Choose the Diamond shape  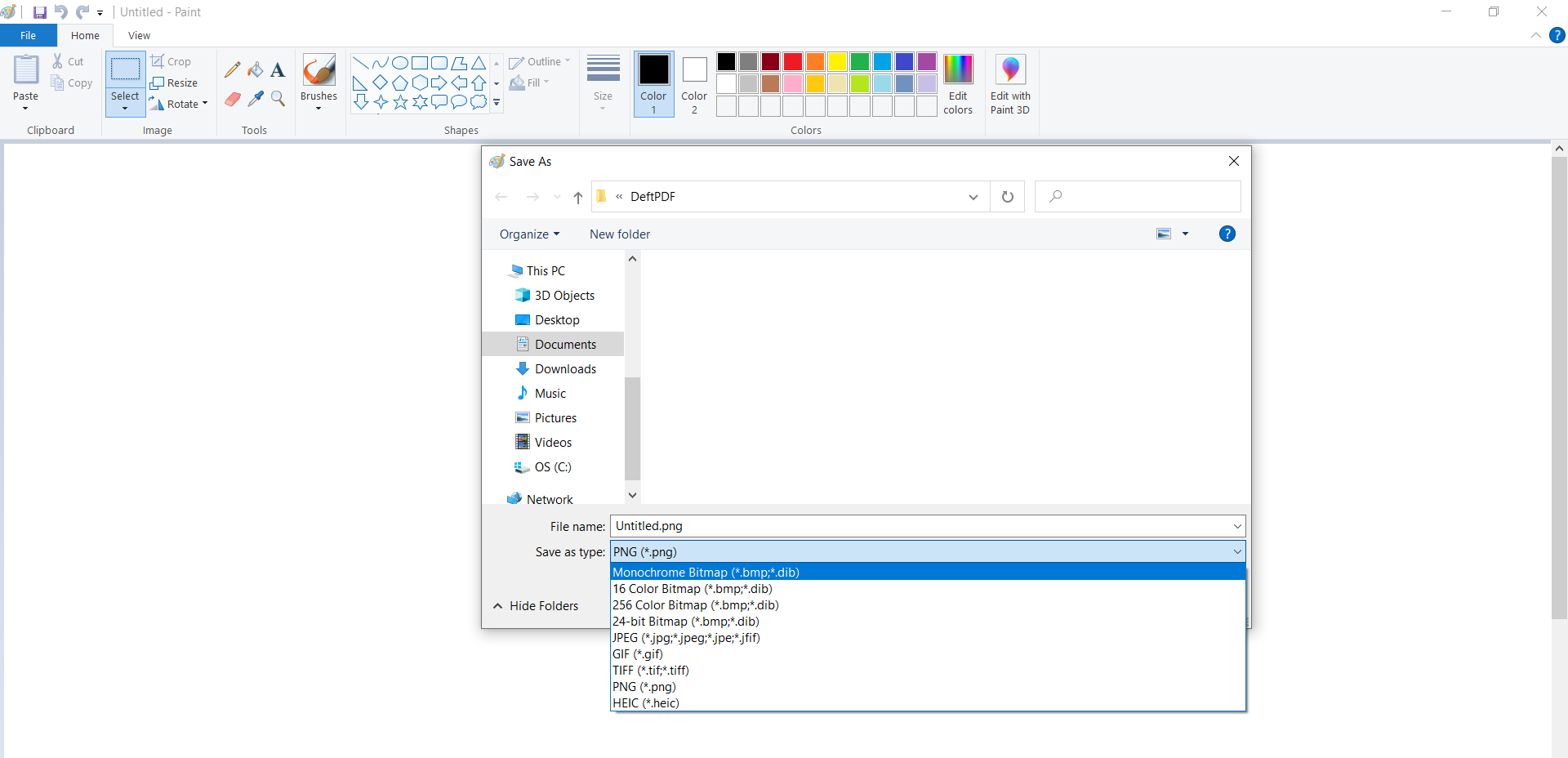pos(381,82)
